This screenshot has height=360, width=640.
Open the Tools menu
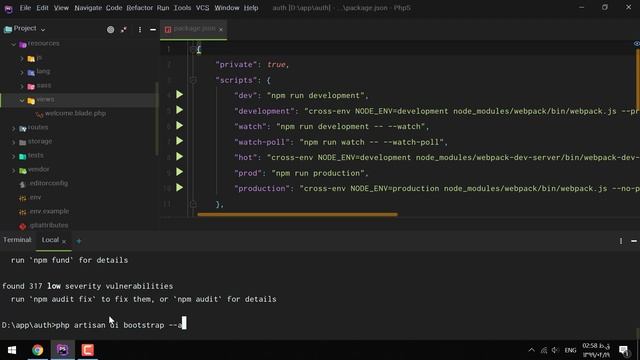182,8
